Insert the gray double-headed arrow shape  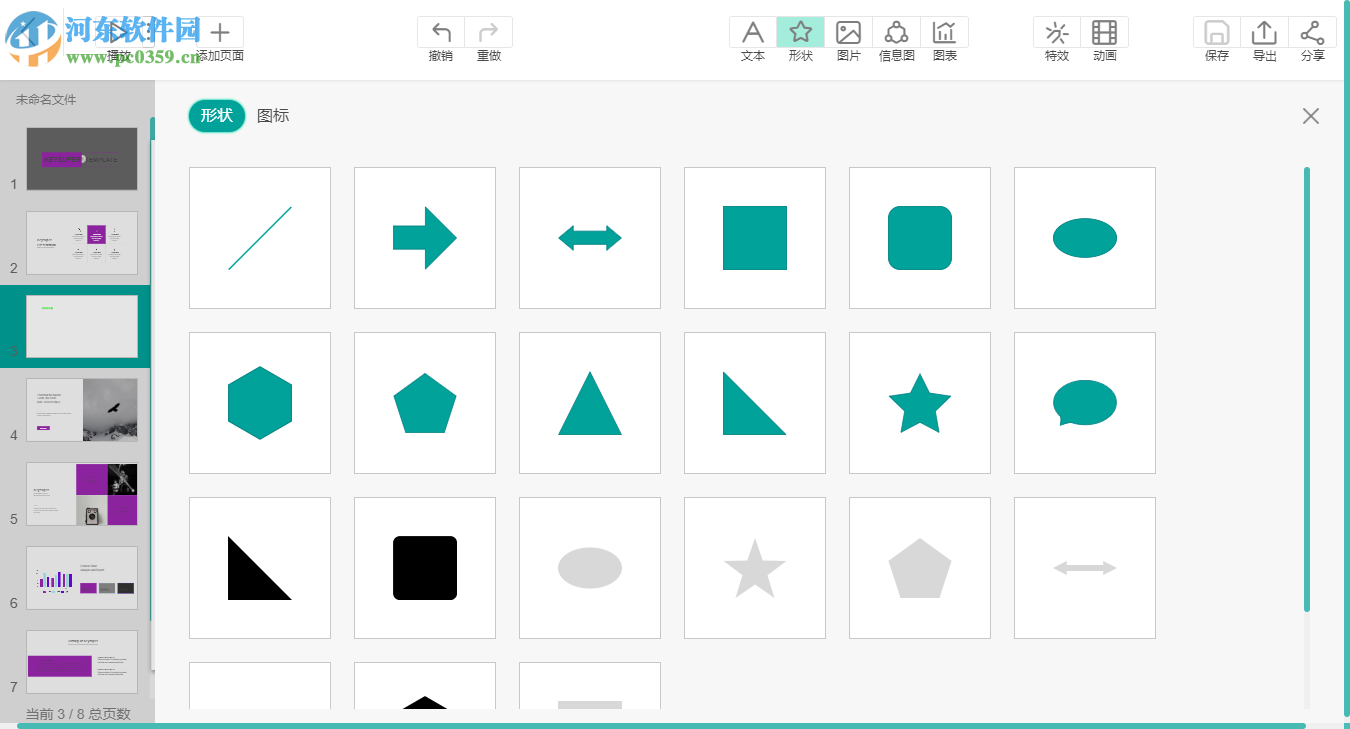pos(1085,568)
